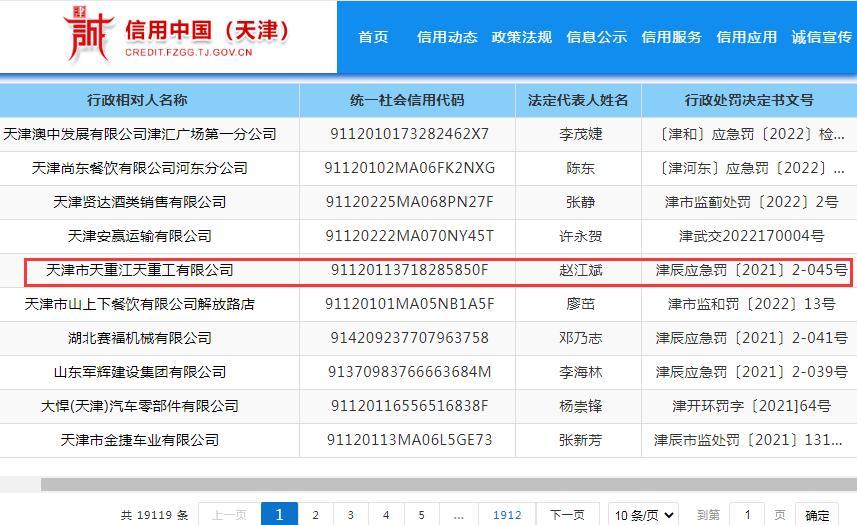Click the go-to page number input

[x=748, y=515]
